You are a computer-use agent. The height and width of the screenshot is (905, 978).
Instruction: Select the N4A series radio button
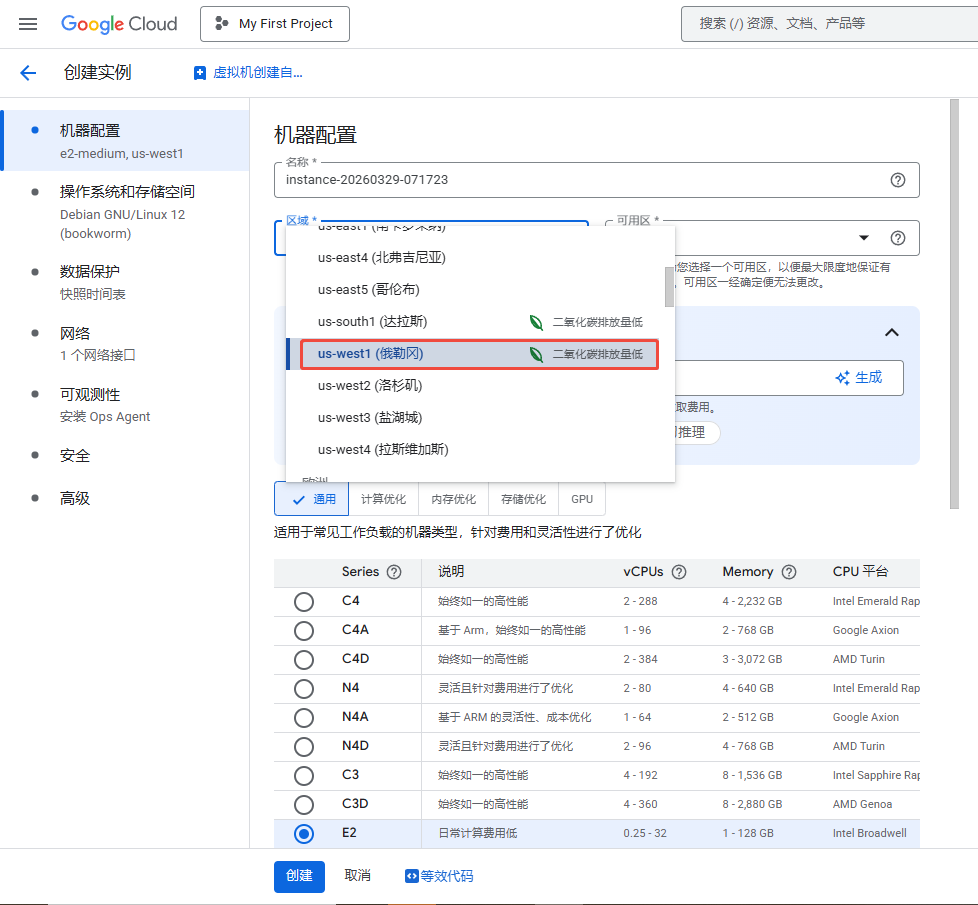[x=304, y=718]
